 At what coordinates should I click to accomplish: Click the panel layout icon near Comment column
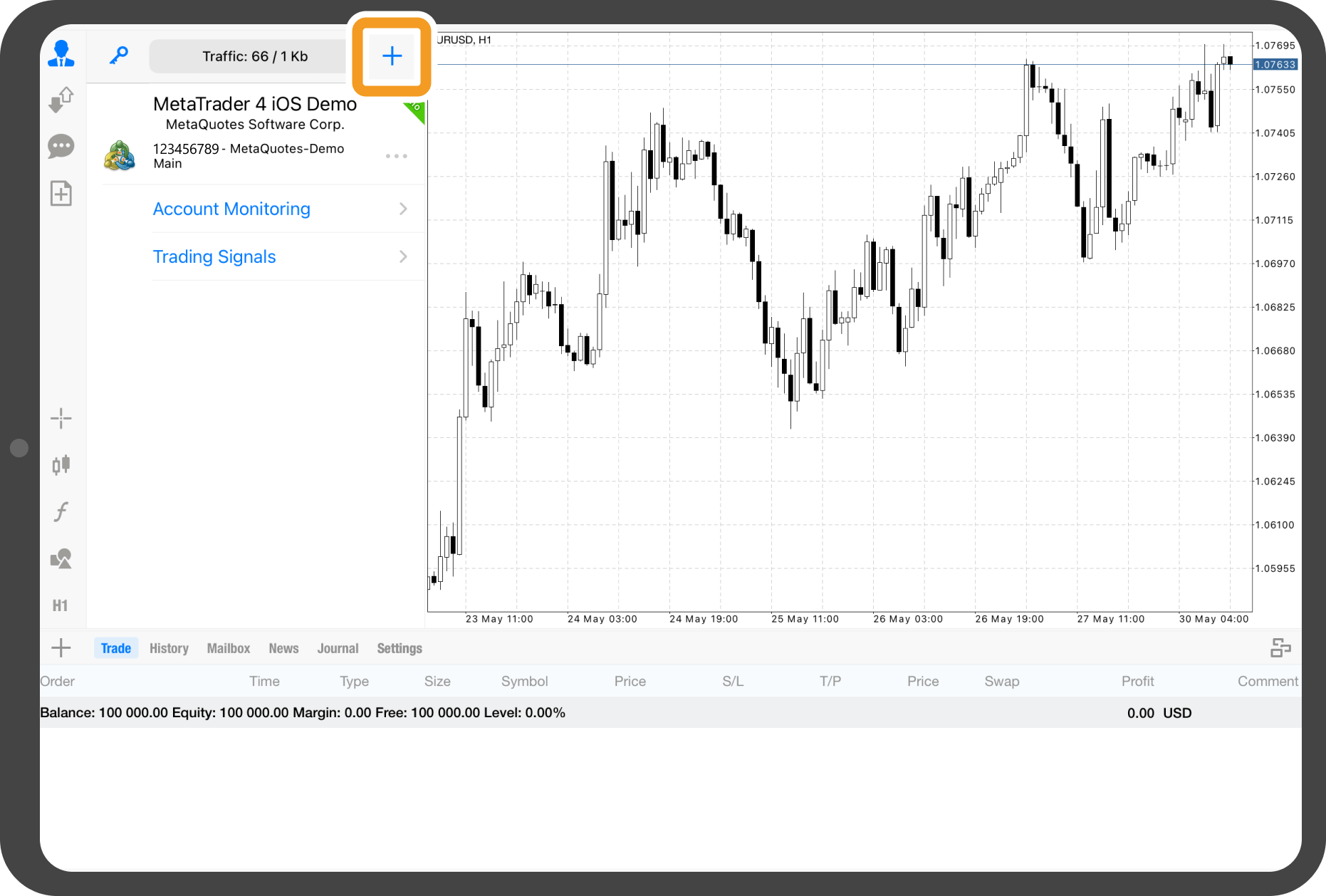(1280, 647)
